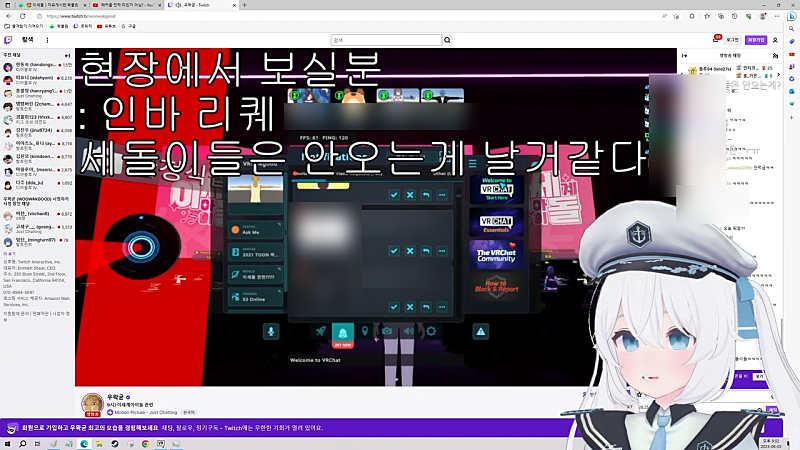Open the 우왁굳 streamer avatar below video
This screenshot has height=450, width=800.
[92, 404]
